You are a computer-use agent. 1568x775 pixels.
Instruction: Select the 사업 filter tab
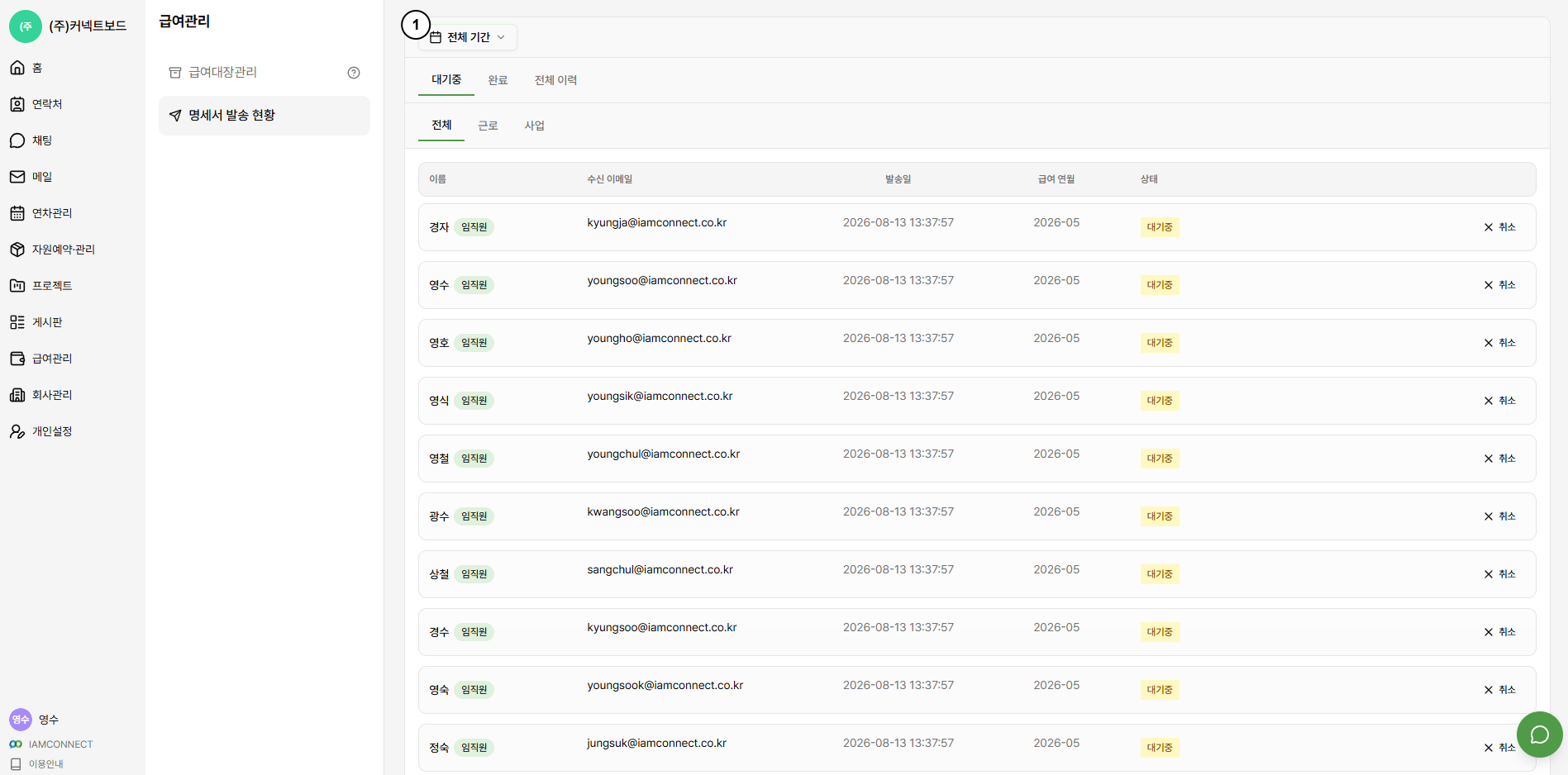(x=534, y=126)
